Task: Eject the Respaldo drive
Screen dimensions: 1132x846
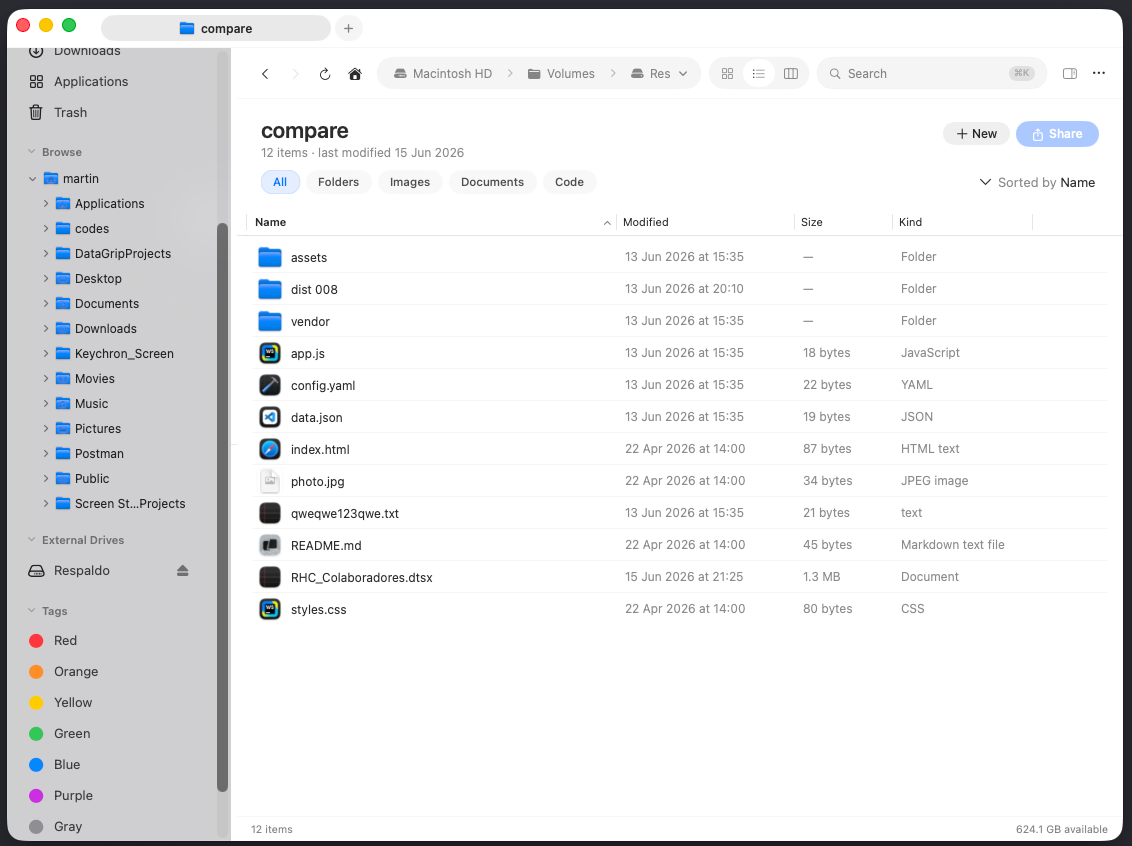Action: pyautogui.click(x=183, y=571)
